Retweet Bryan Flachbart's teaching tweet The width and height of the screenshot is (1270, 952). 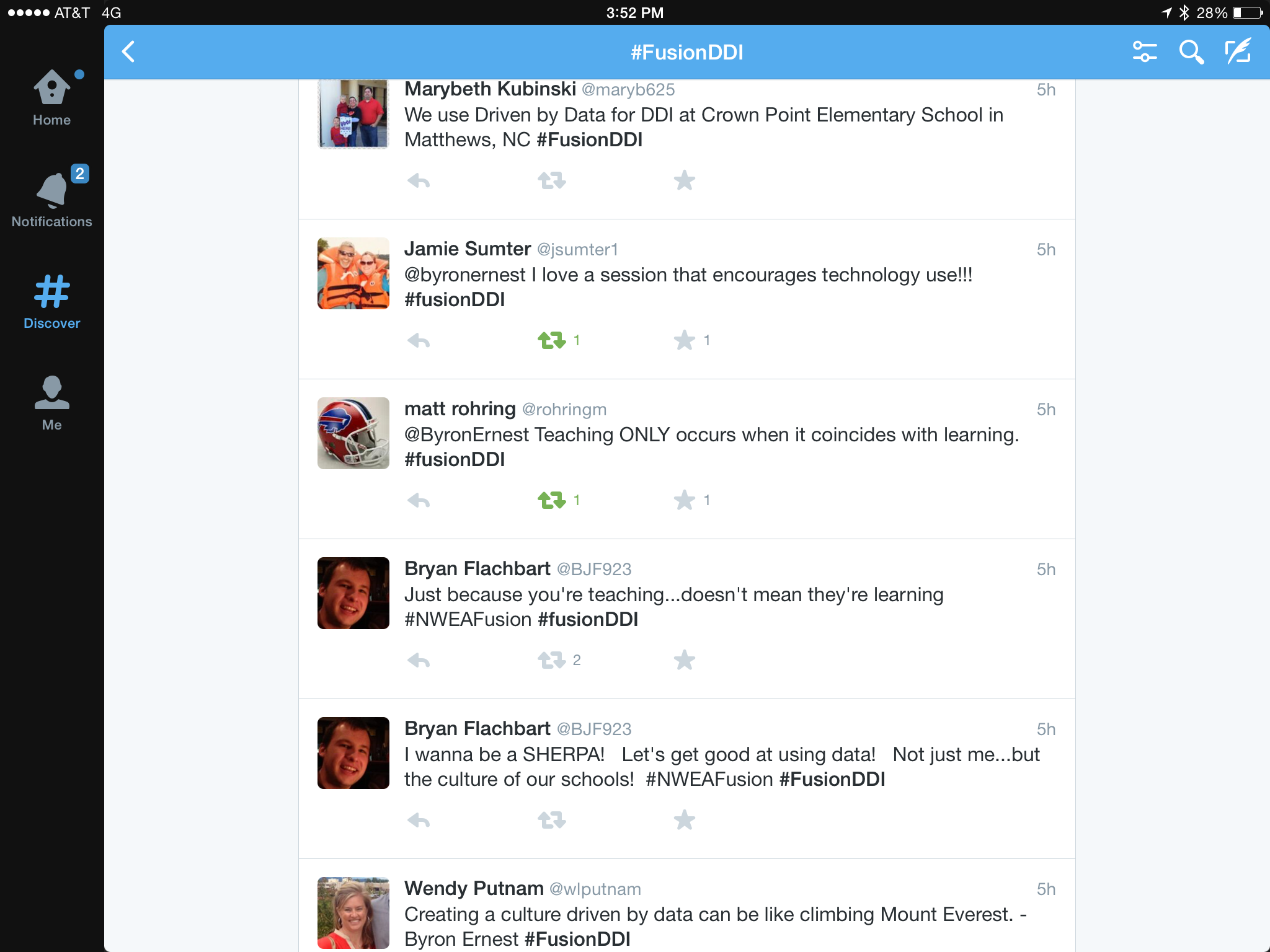coord(551,660)
